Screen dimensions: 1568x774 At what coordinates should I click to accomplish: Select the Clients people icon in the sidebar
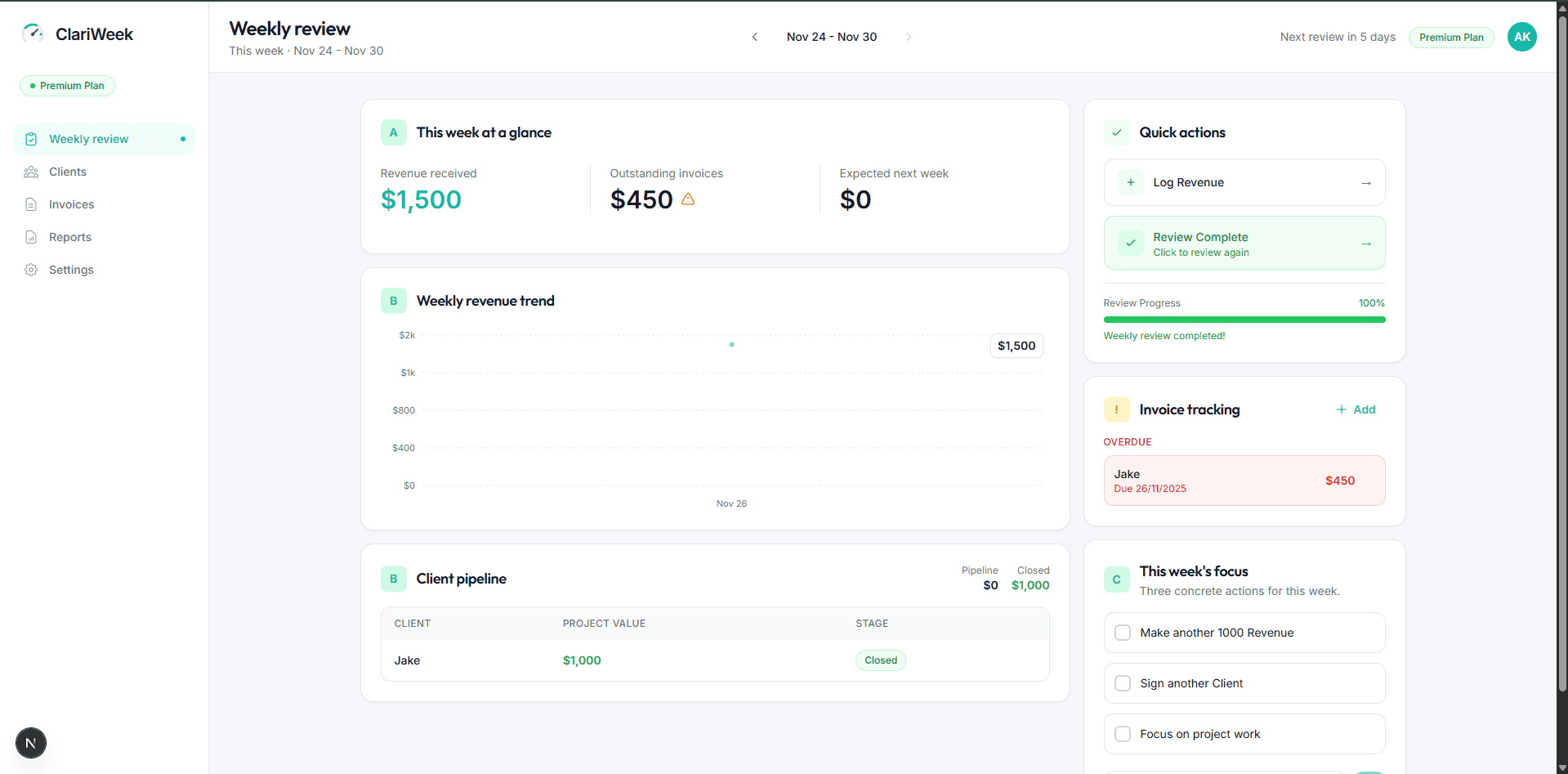tap(31, 172)
